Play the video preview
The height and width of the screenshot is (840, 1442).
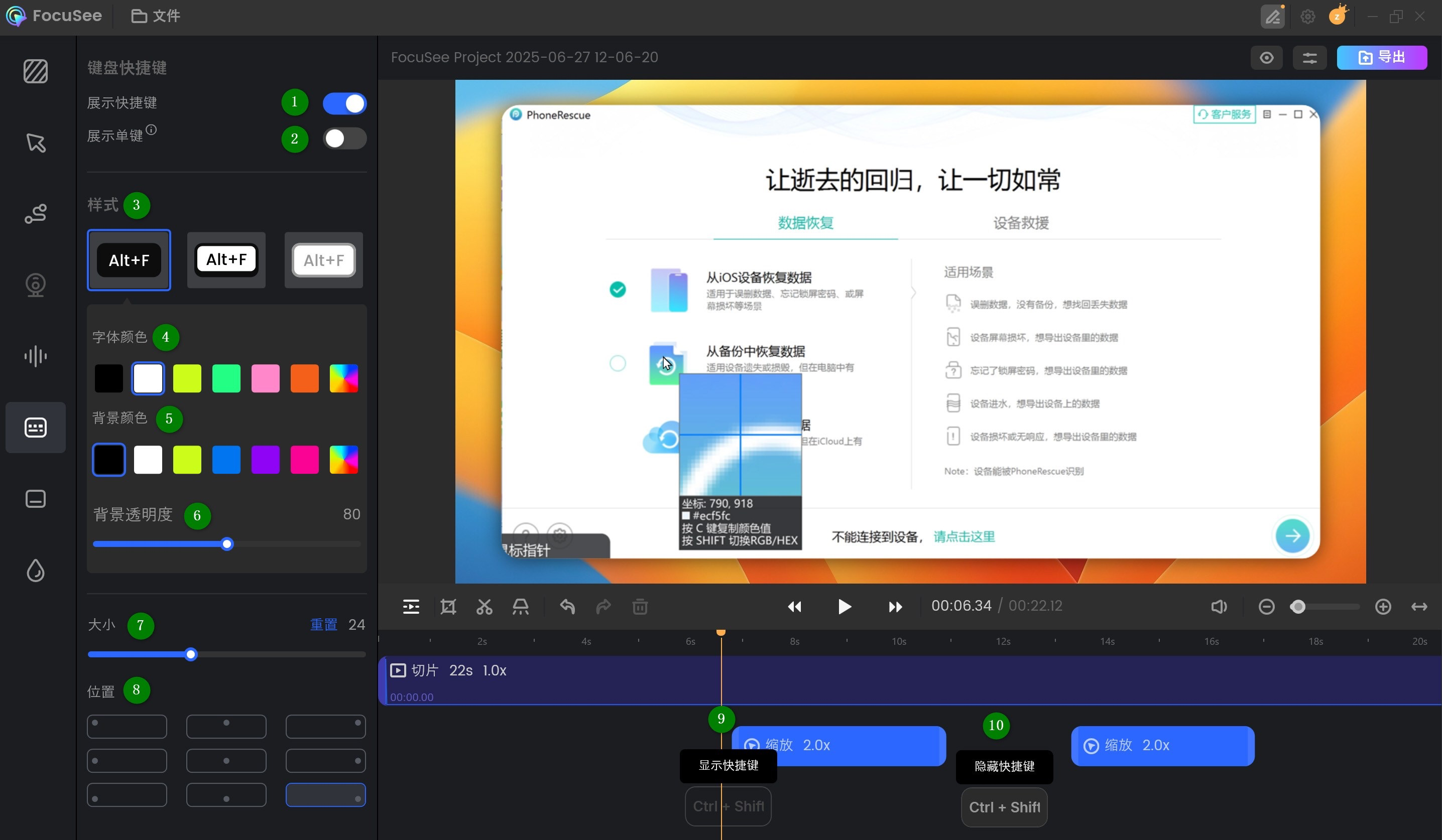(x=844, y=606)
